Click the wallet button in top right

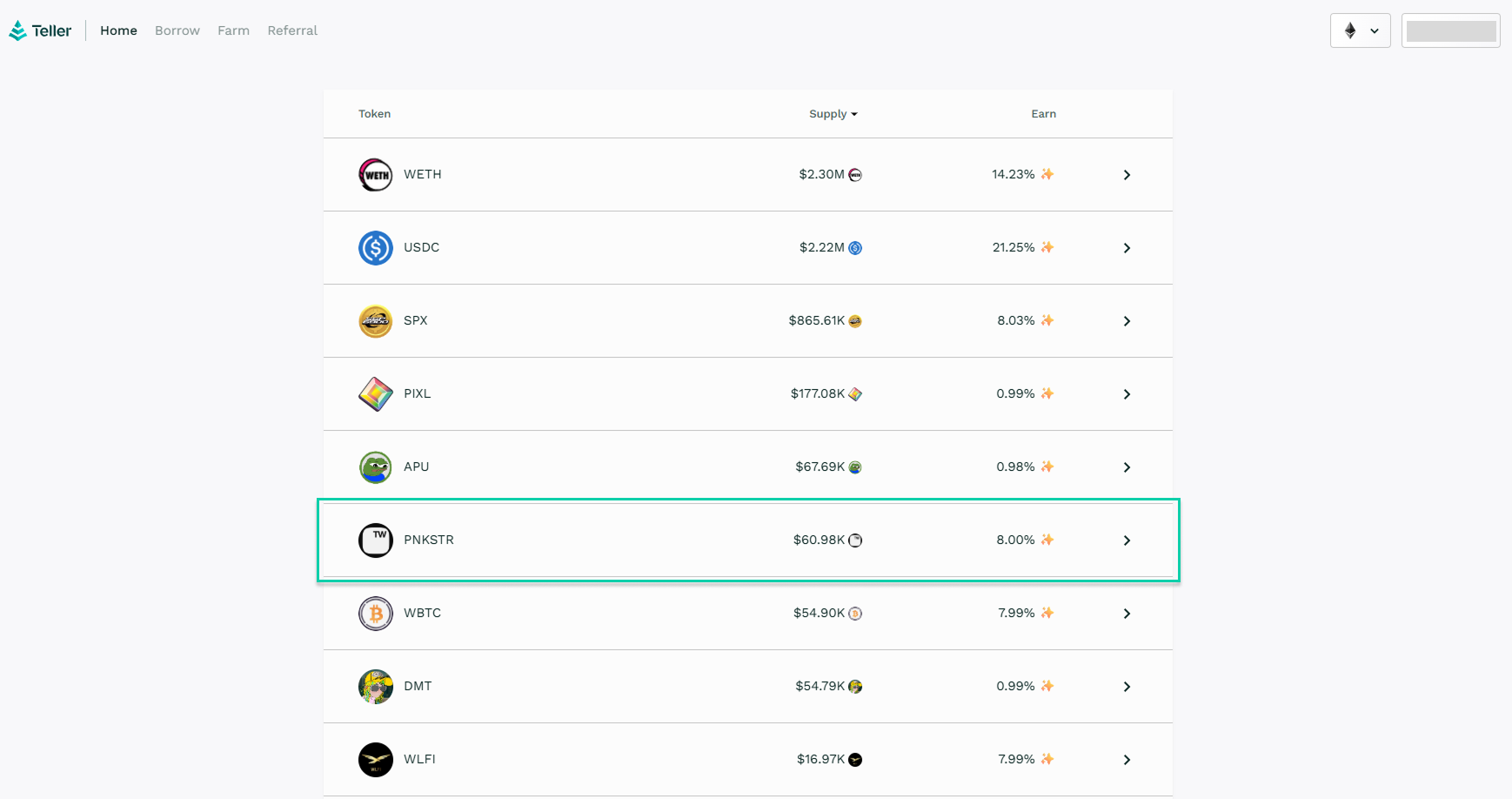pyautogui.click(x=1450, y=30)
